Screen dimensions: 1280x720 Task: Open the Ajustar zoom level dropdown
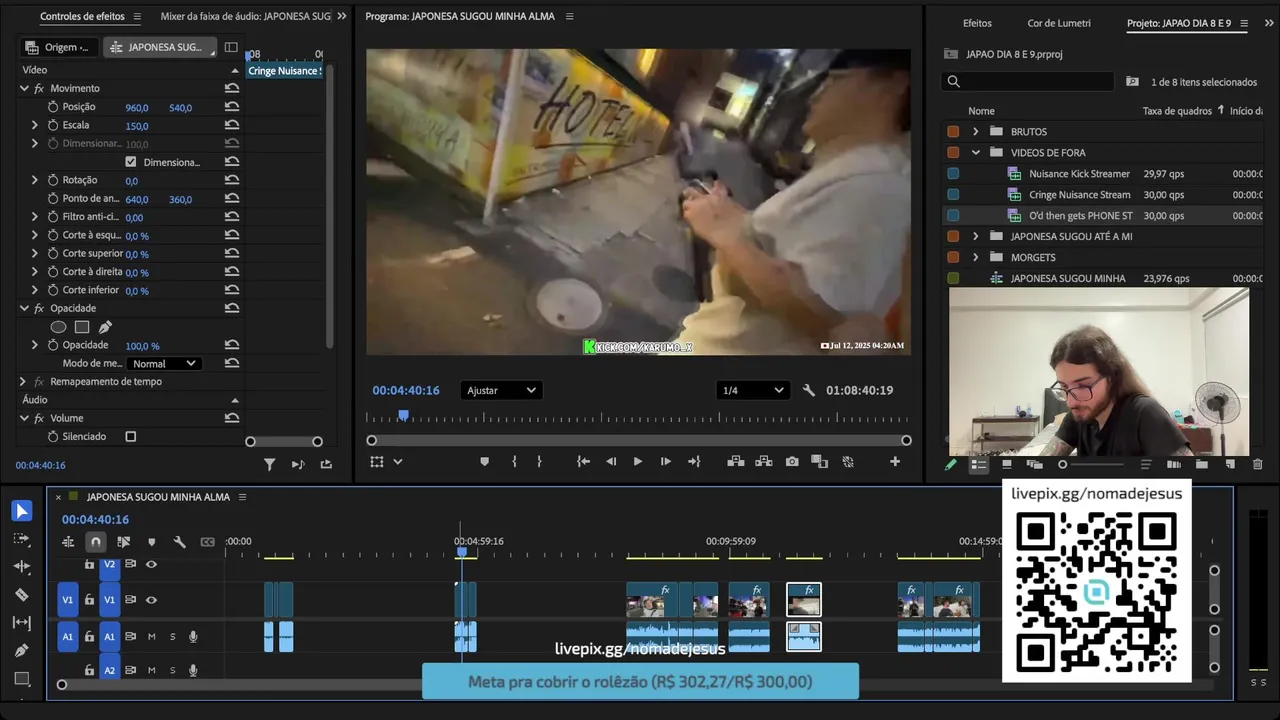tap(501, 390)
